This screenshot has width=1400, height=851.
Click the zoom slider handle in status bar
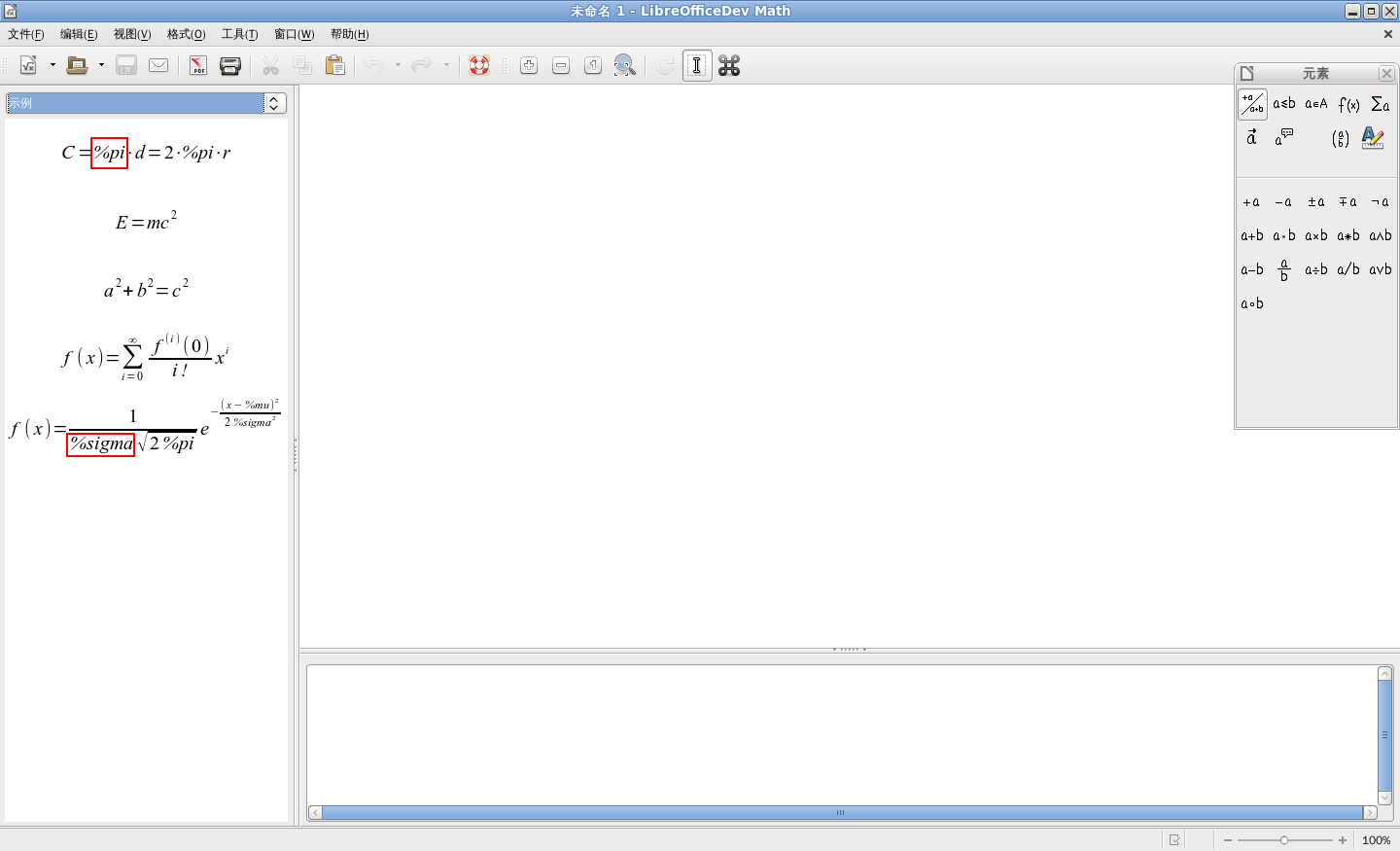click(1284, 840)
